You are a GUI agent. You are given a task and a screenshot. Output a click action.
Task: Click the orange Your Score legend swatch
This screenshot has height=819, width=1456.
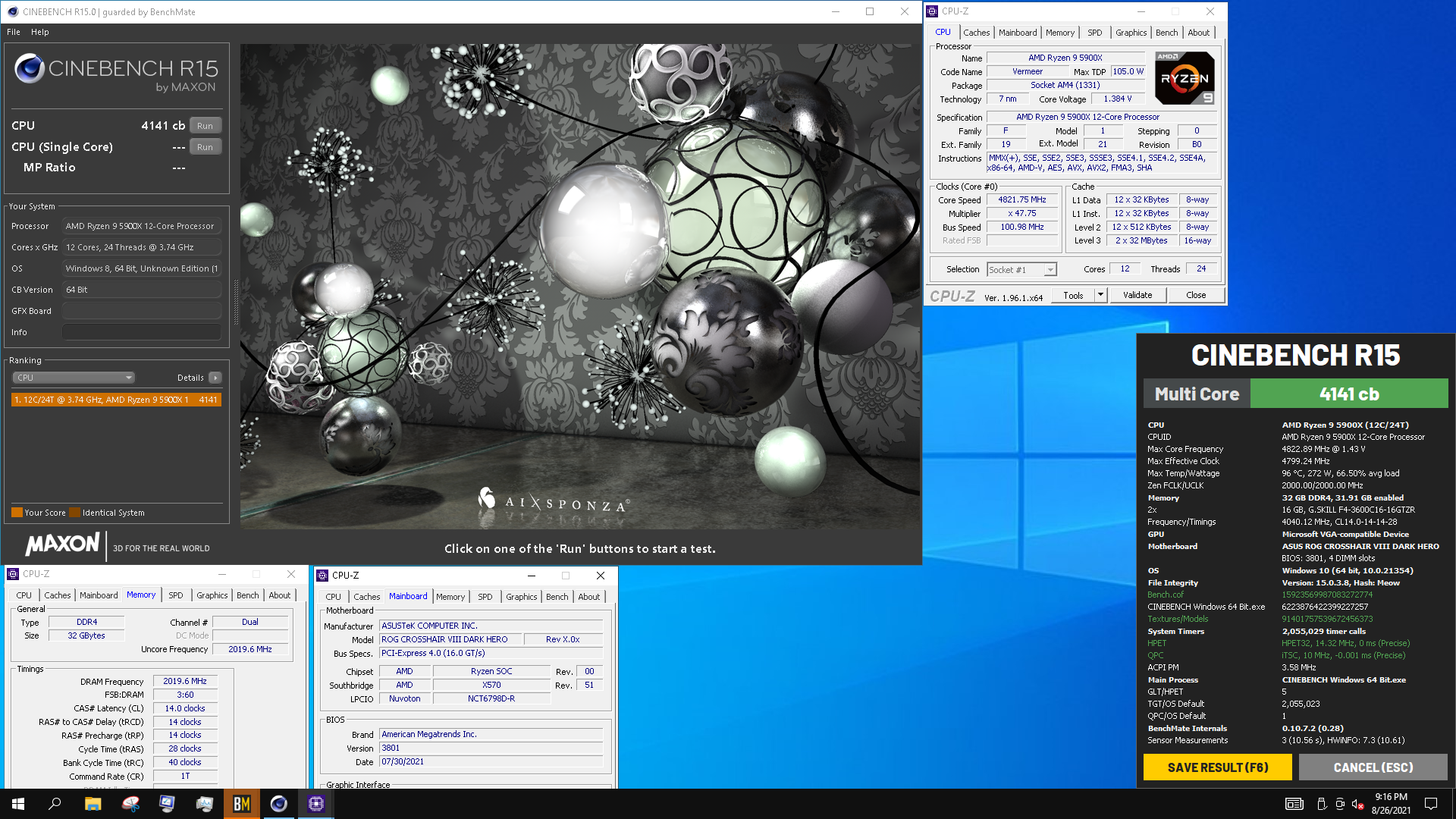click(x=17, y=513)
